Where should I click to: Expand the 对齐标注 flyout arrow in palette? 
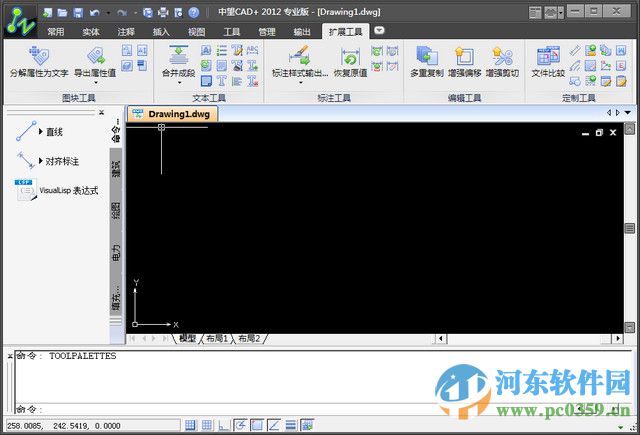(x=41, y=161)
